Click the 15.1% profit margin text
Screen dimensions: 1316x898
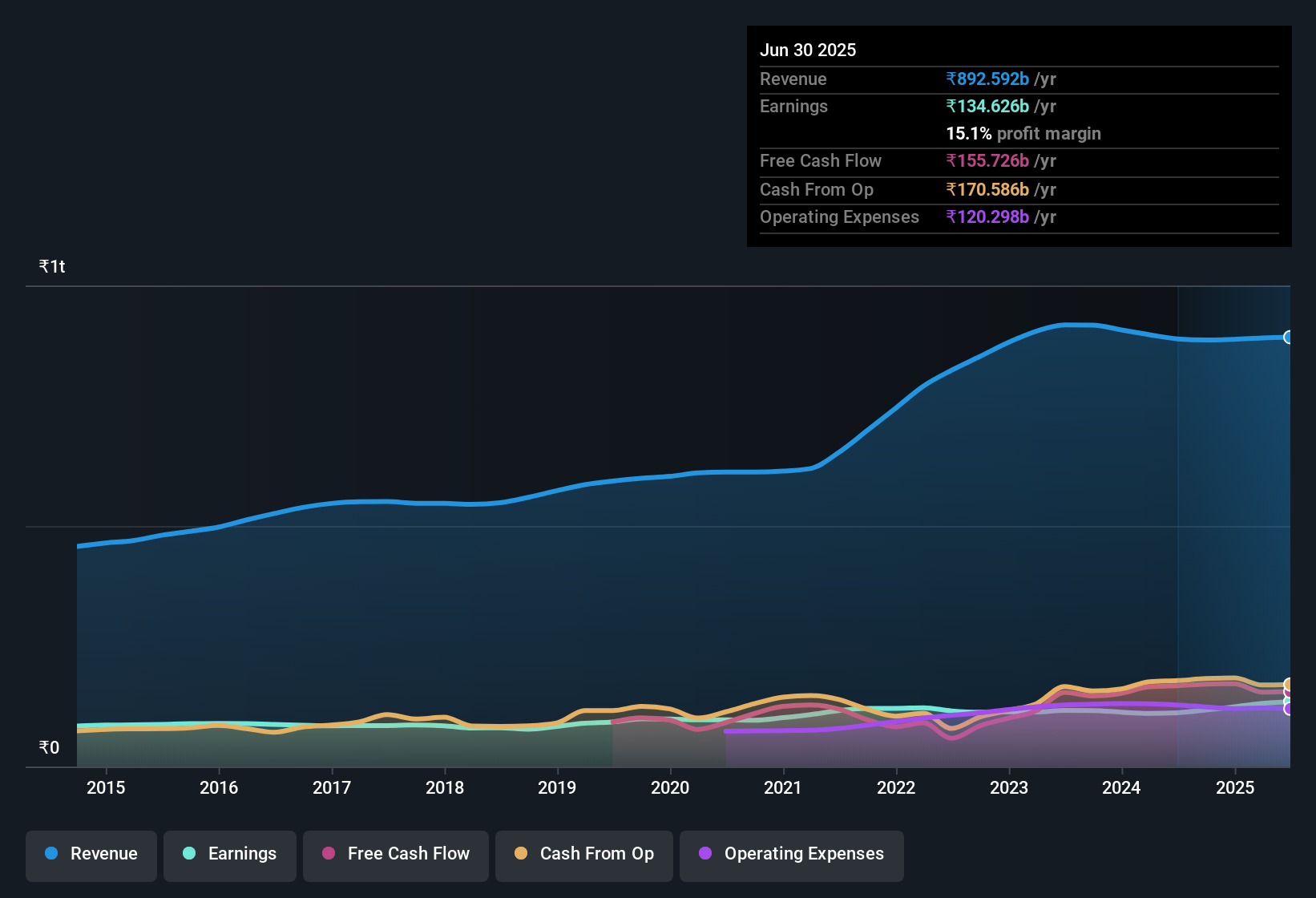pos(1023,133)
